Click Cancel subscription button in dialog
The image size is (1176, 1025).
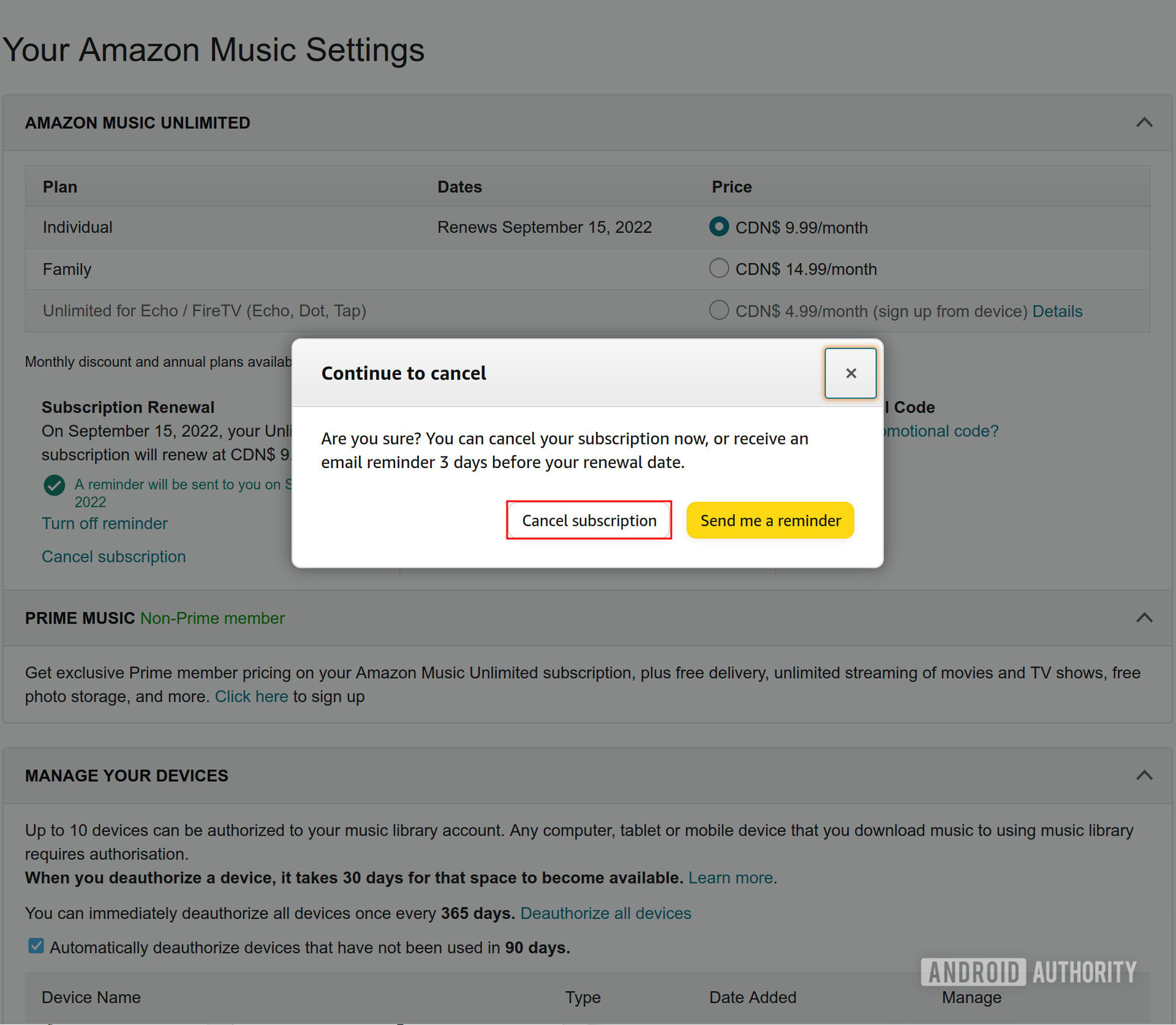[x=589, y=520]
